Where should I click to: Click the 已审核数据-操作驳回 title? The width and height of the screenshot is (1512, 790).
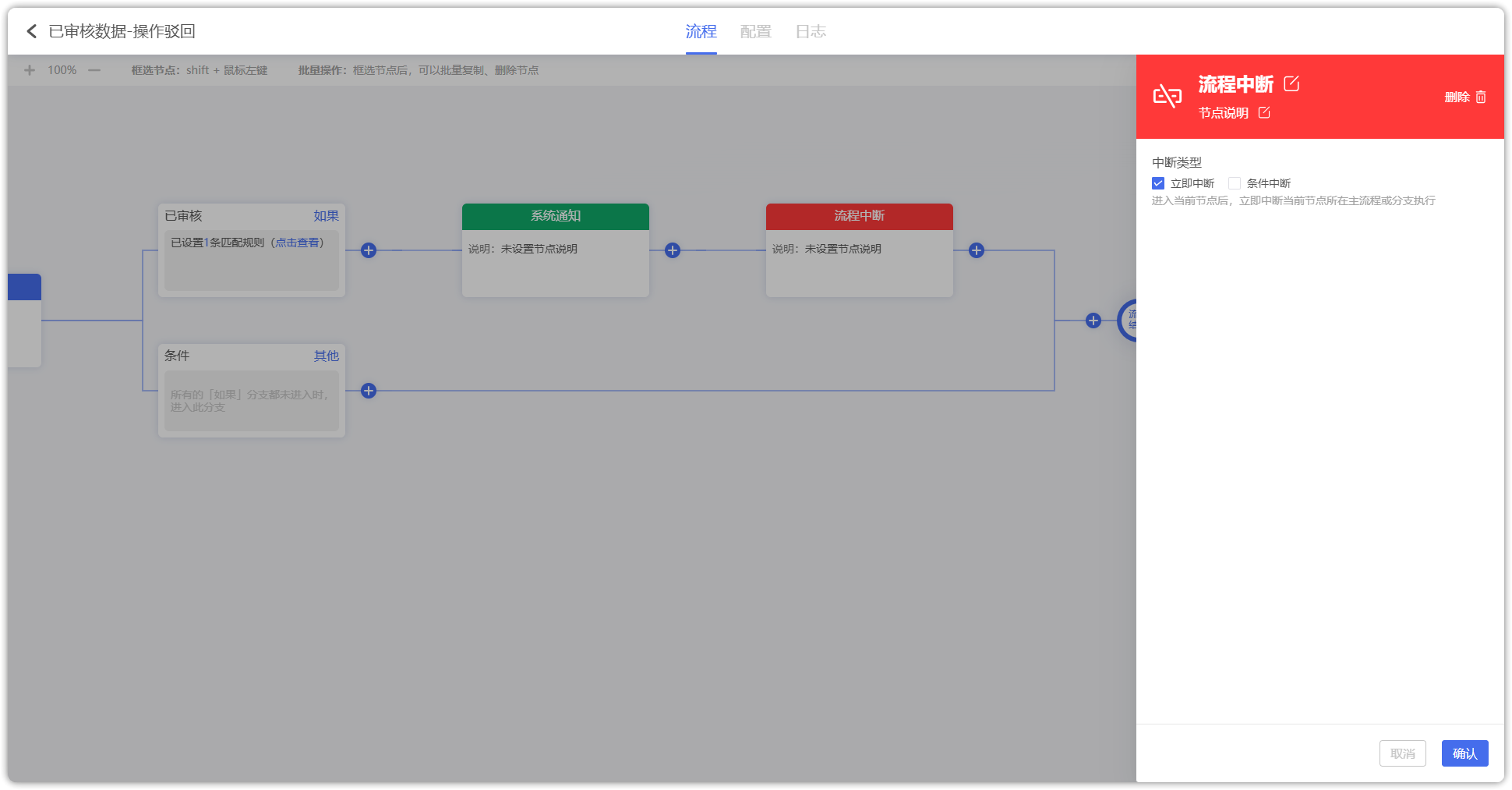point(122,31)
